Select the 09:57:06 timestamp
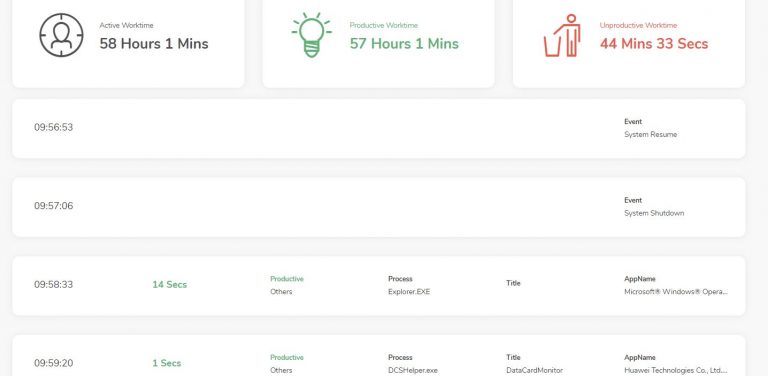Image resolution: width=768 pixels, height=376 pixels. [53, 206]
